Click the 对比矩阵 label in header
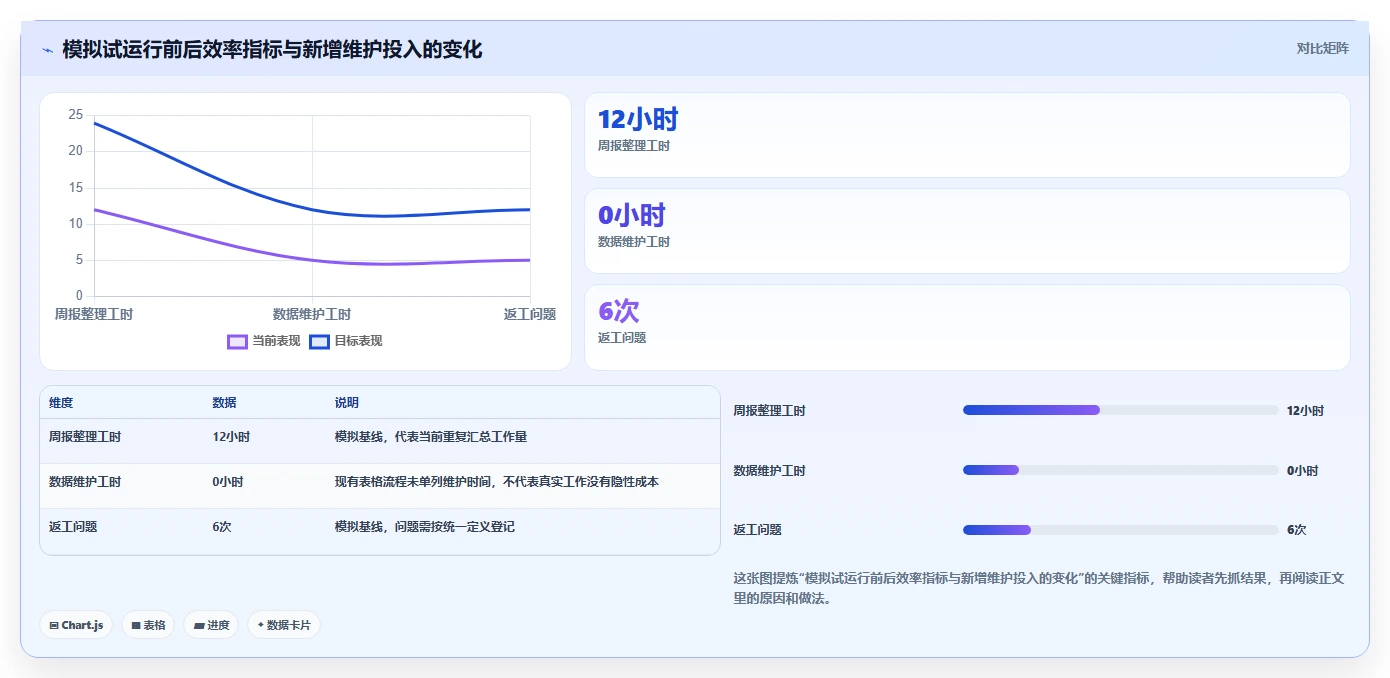1390x678 pixels. pos(1322,48)
